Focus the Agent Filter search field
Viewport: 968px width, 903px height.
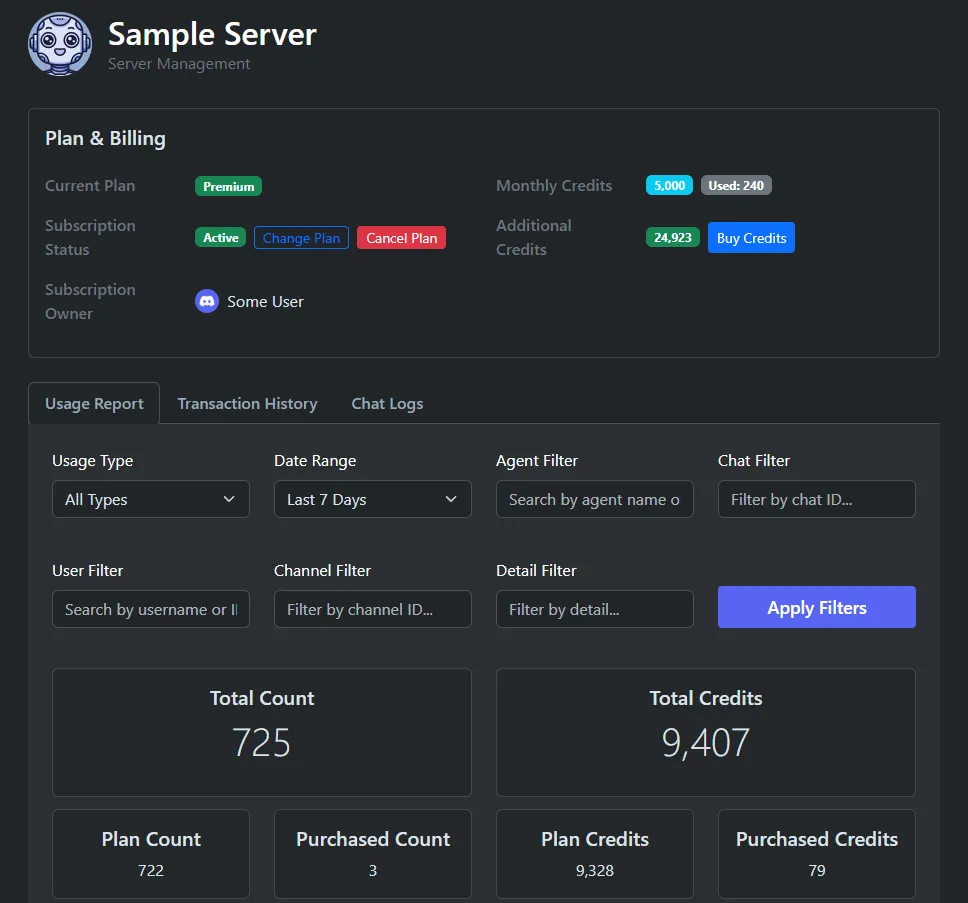tap(595, 499)
